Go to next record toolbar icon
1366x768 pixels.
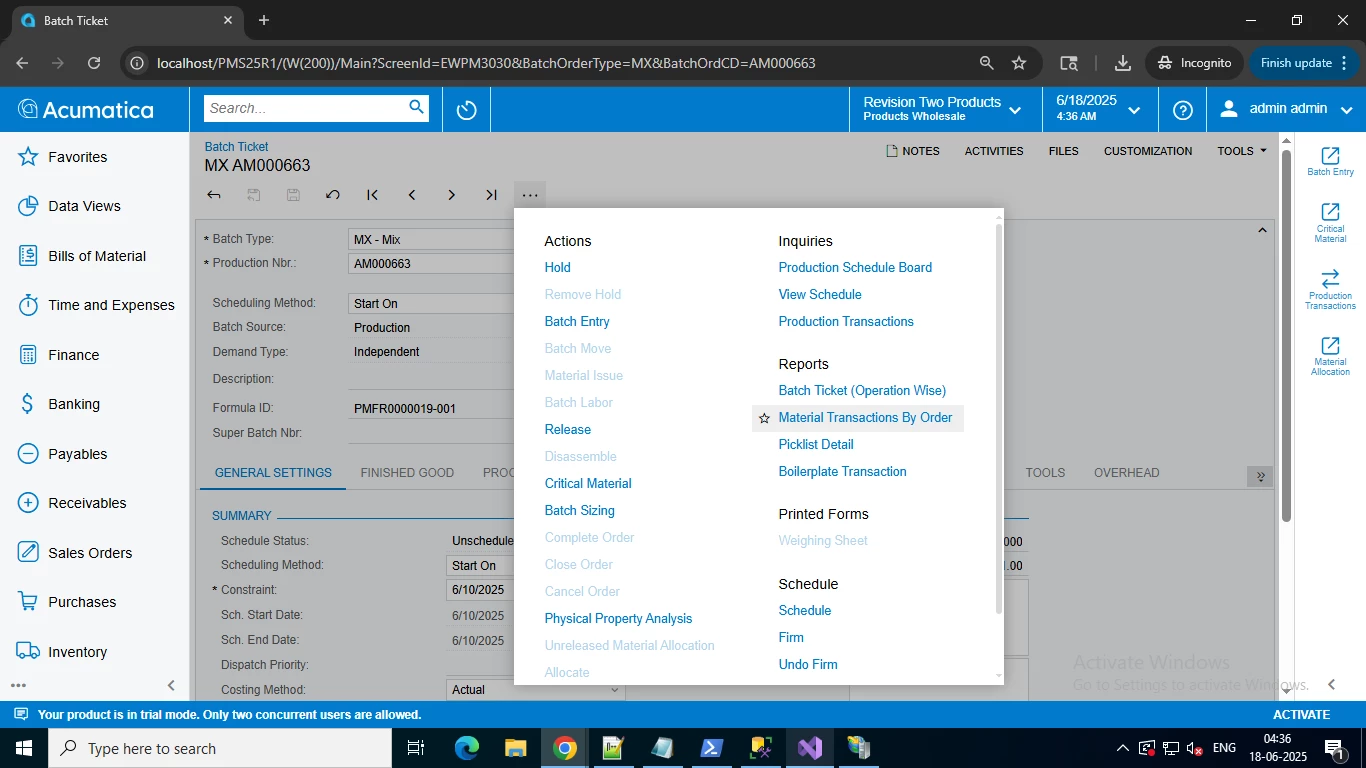451,195
